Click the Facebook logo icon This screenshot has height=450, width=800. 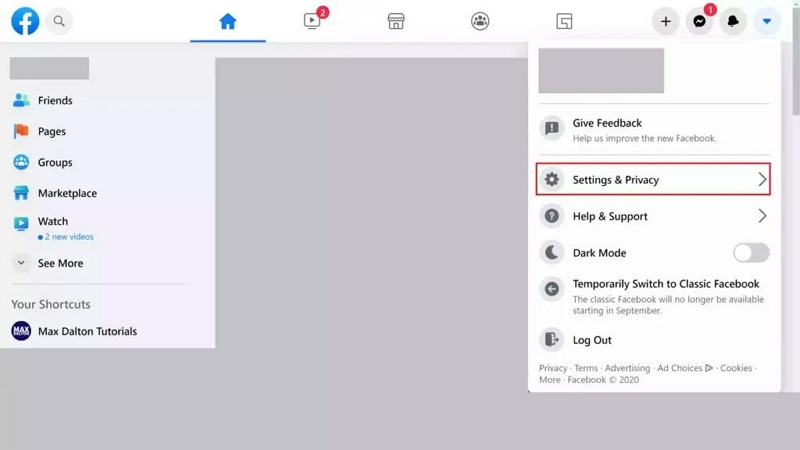point(25,21)
